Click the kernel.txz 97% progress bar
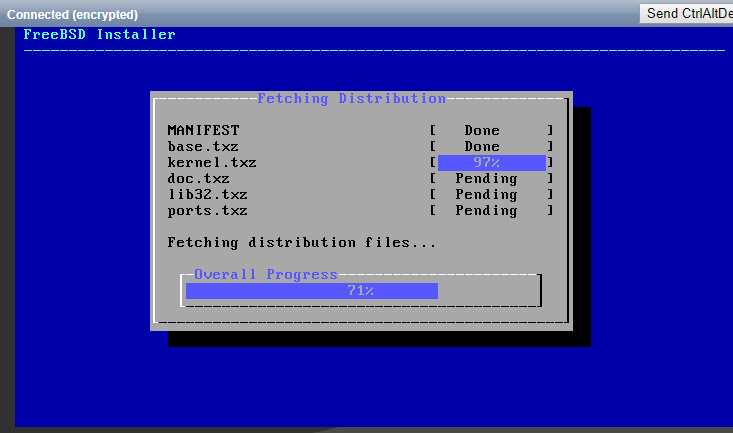Viewport: 733px width, 433px height. click(x=491, y=162)
